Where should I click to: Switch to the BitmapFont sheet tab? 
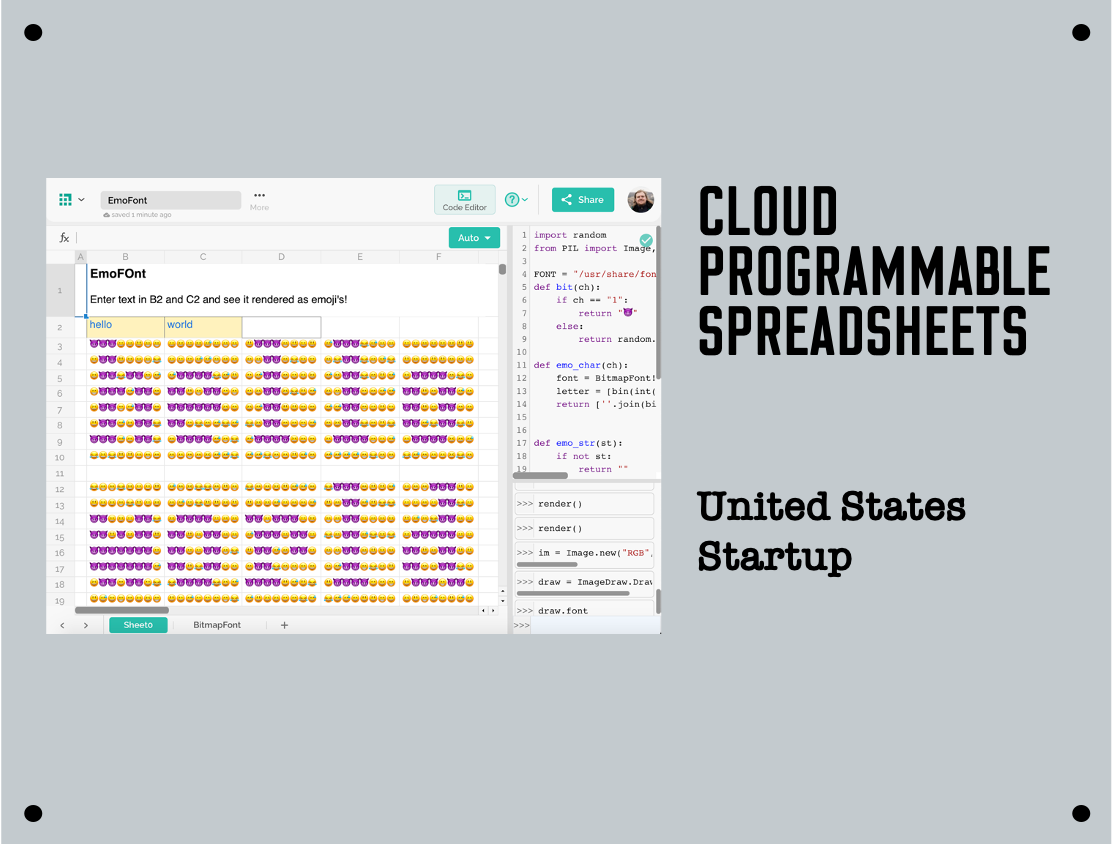217,625
